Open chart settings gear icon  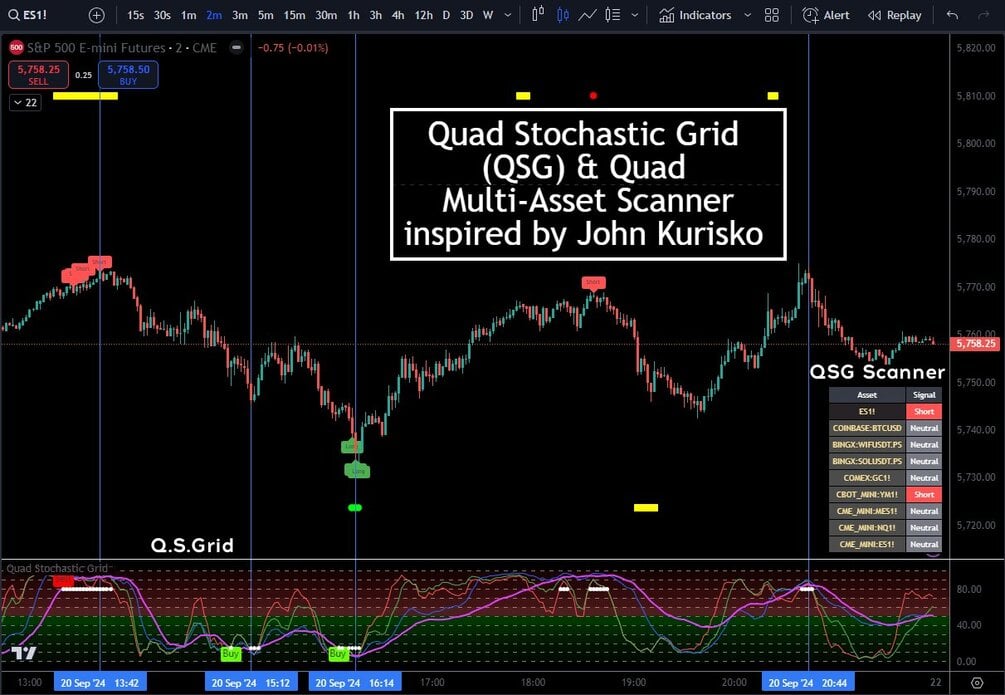(977, 682)
